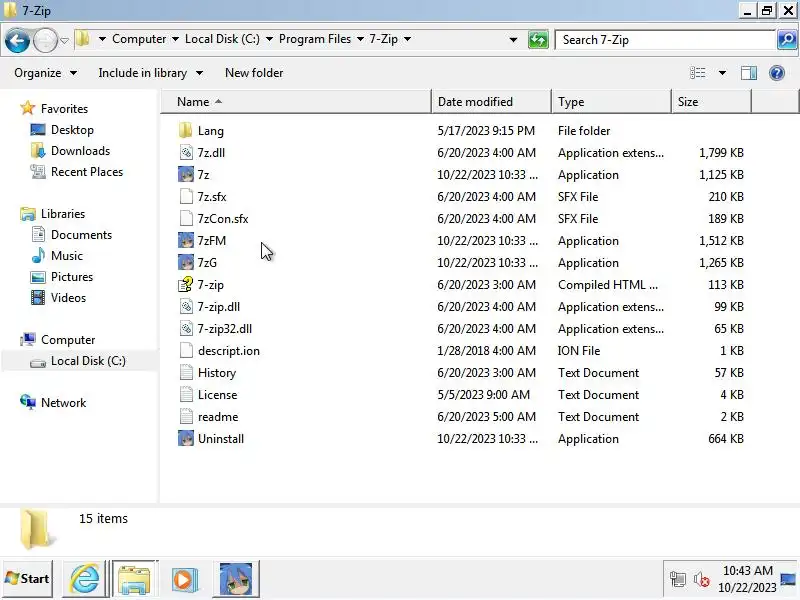Open Recent Places in navigation pane
The height and width of the screenshot is (600, 800).
tap(87, 171)
